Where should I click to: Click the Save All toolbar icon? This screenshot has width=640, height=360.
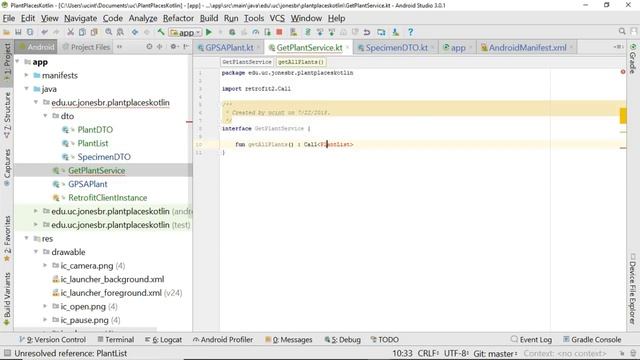[18, 32]
